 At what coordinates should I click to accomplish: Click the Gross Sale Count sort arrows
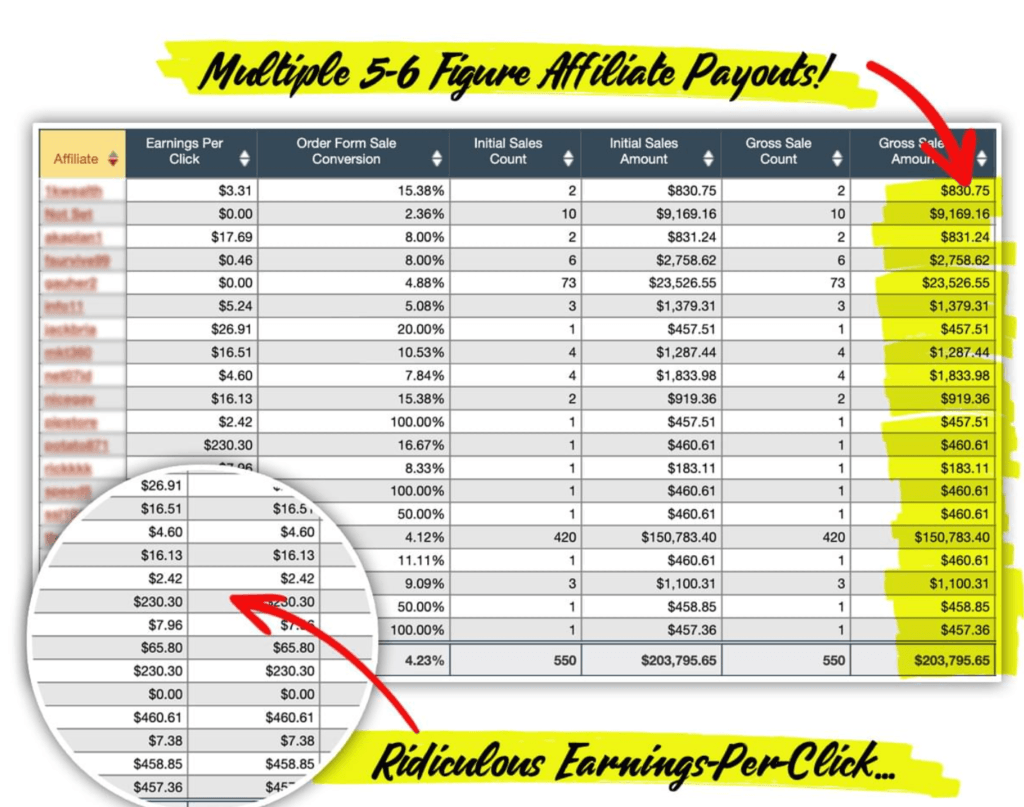(838, 158)
